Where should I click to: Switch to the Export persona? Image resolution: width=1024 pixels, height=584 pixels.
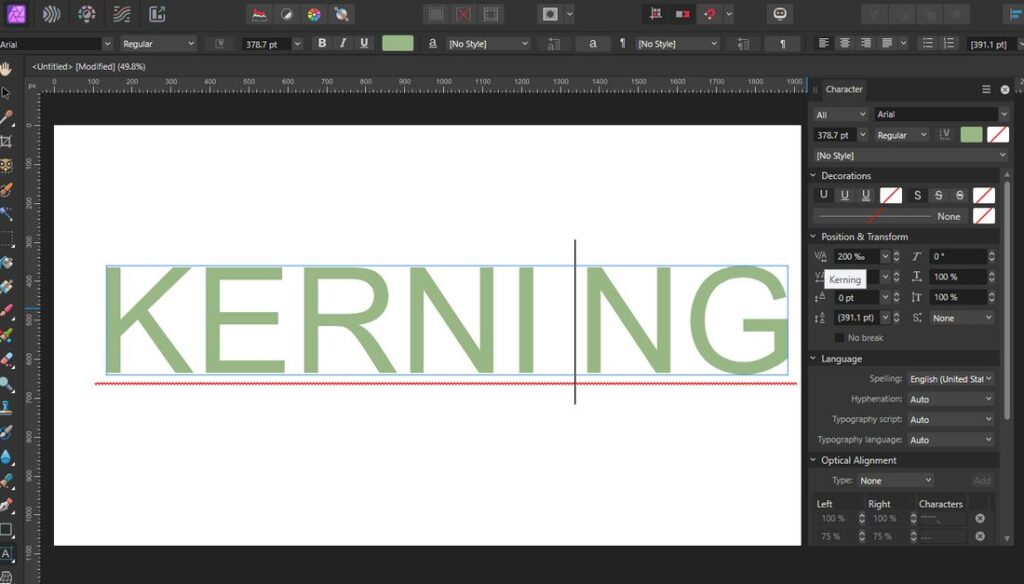[x=158, y=14]
